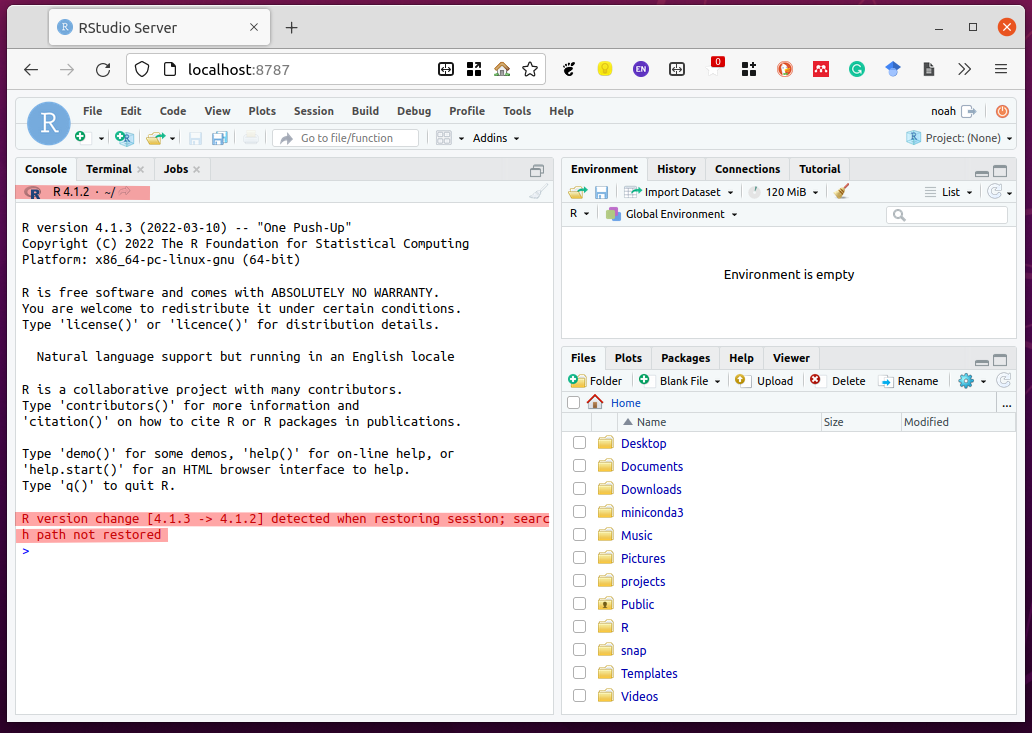The width and height of the screenshot is (1032, 733).
Task: Open the browse path ellipsis button
Action: click(1006, 403)
